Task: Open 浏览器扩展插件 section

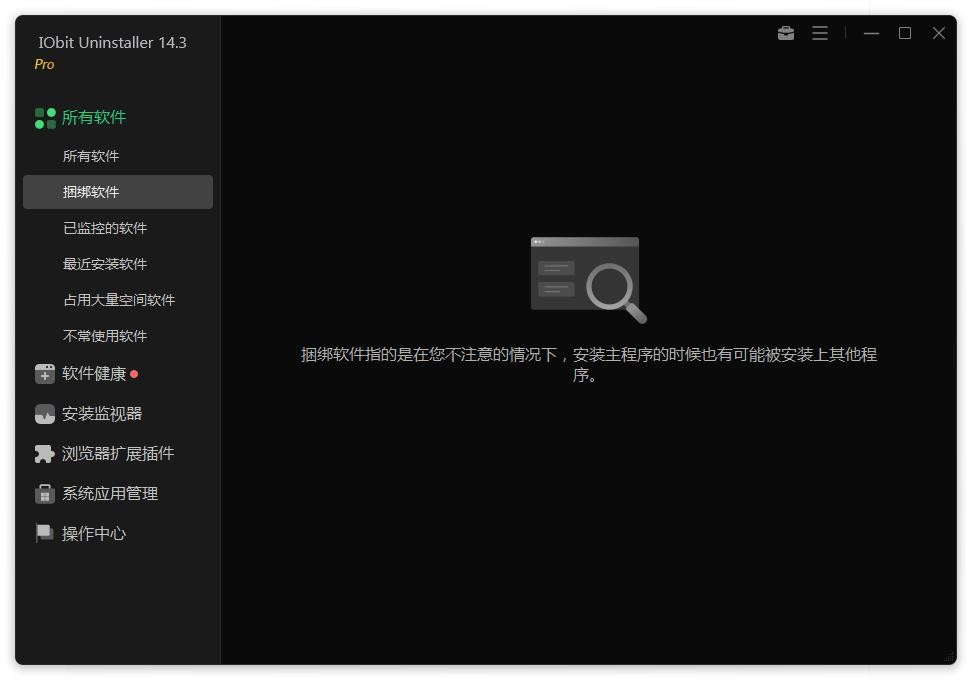Action: tap(118, 454)
